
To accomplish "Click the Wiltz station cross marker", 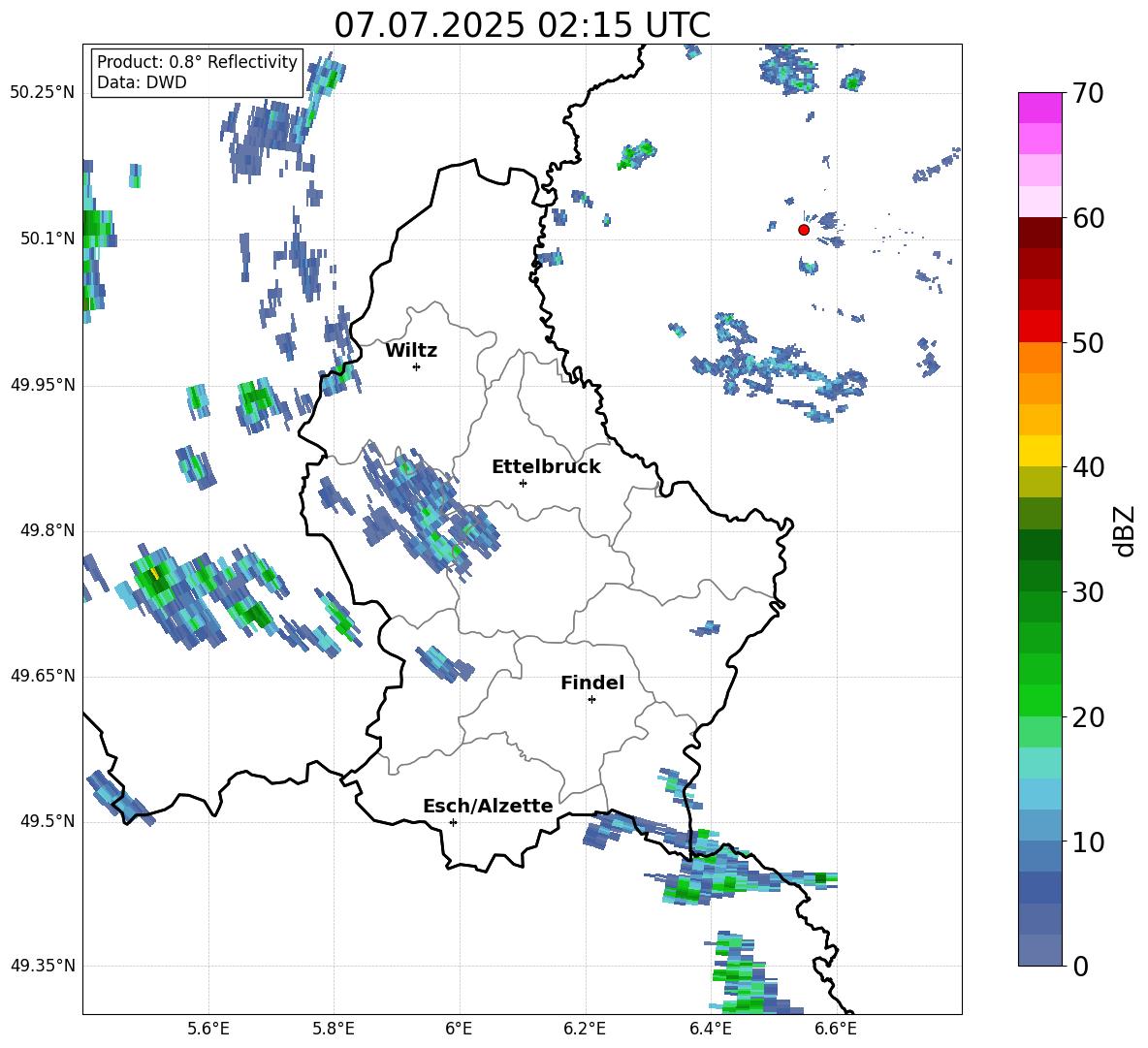I will tap(417, 366).
